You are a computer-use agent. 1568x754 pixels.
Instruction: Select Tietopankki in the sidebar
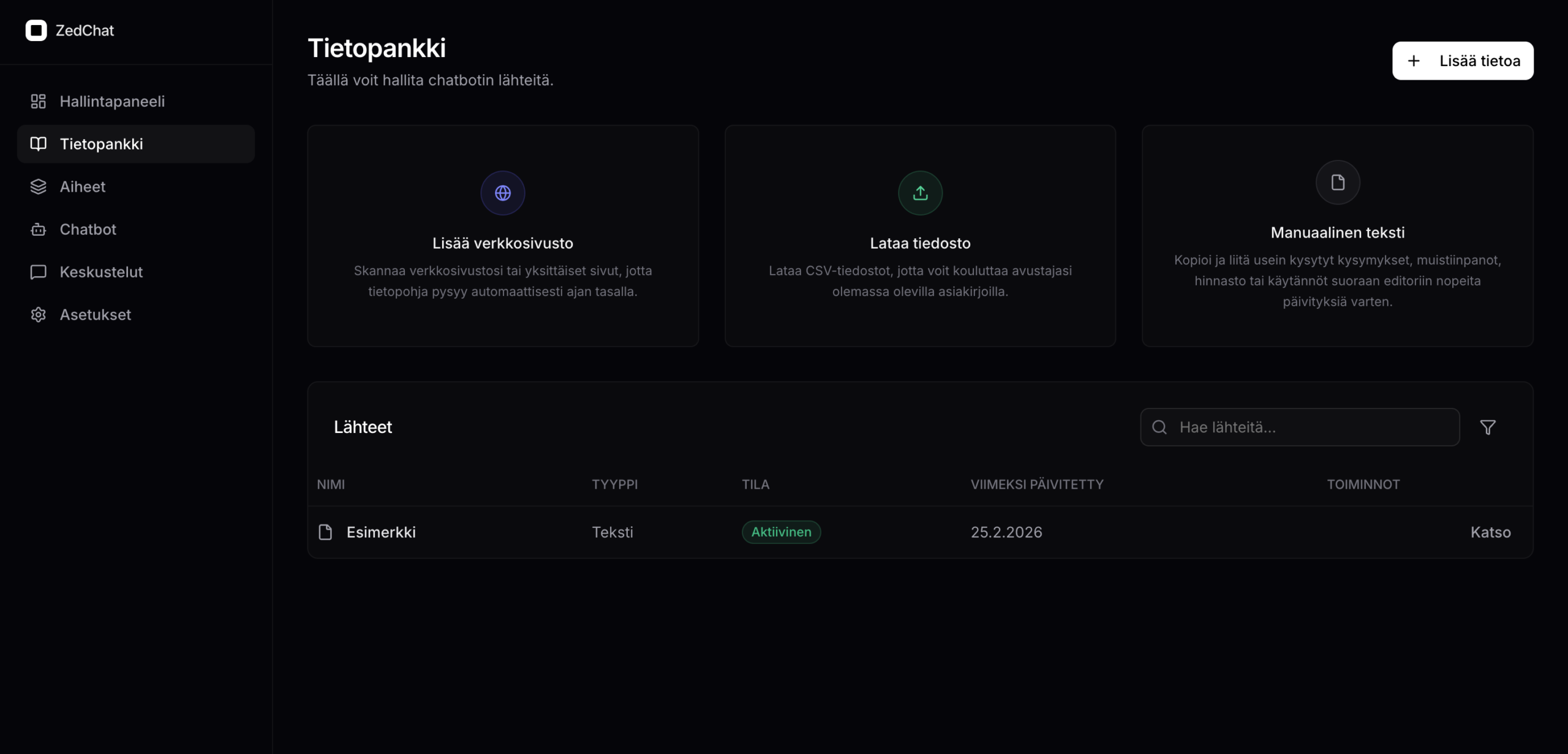point(101,144)
